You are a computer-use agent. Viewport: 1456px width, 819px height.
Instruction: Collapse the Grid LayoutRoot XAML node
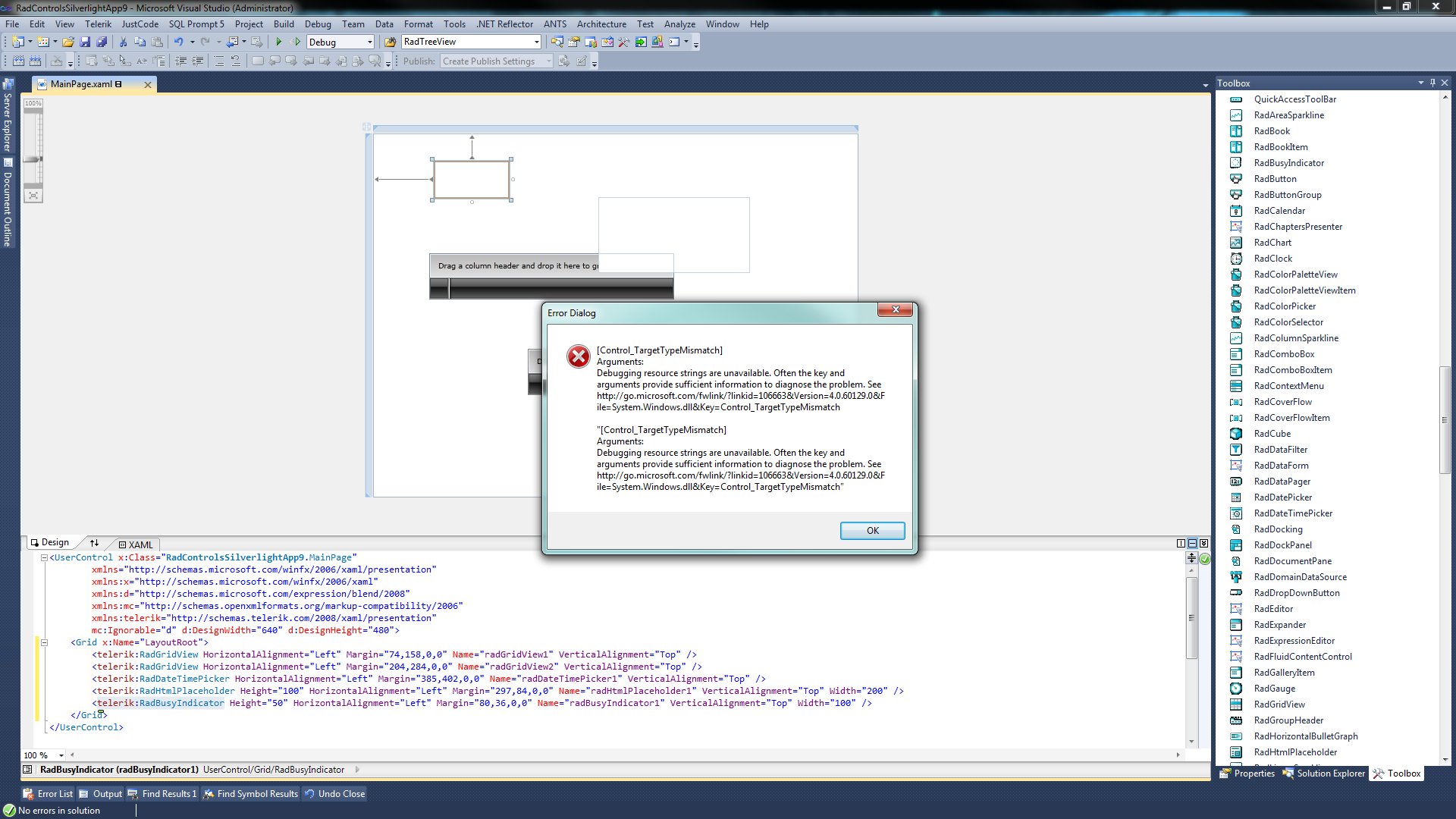44,642
